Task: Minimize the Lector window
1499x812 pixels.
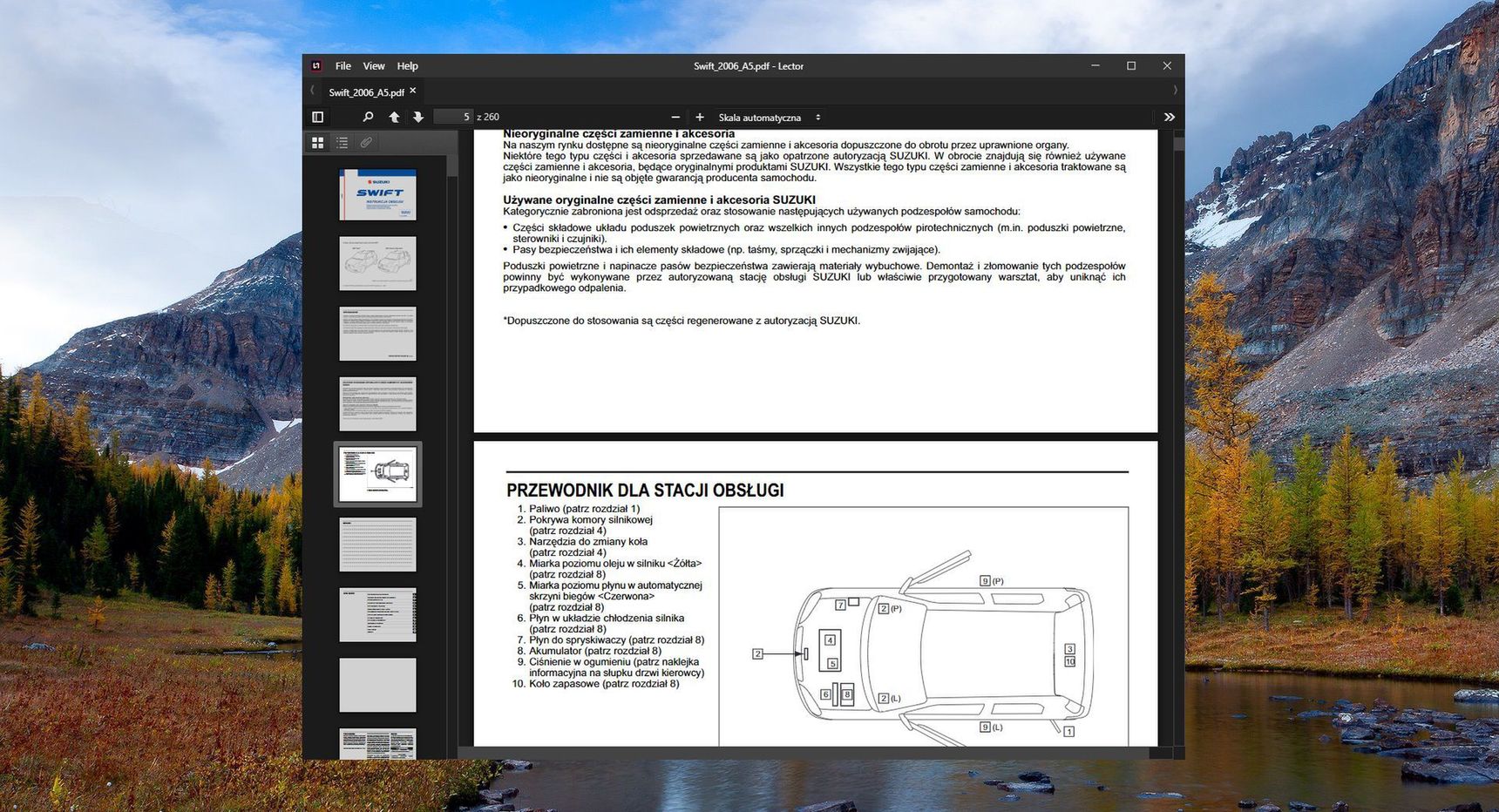Action: tap(1095, 66)
